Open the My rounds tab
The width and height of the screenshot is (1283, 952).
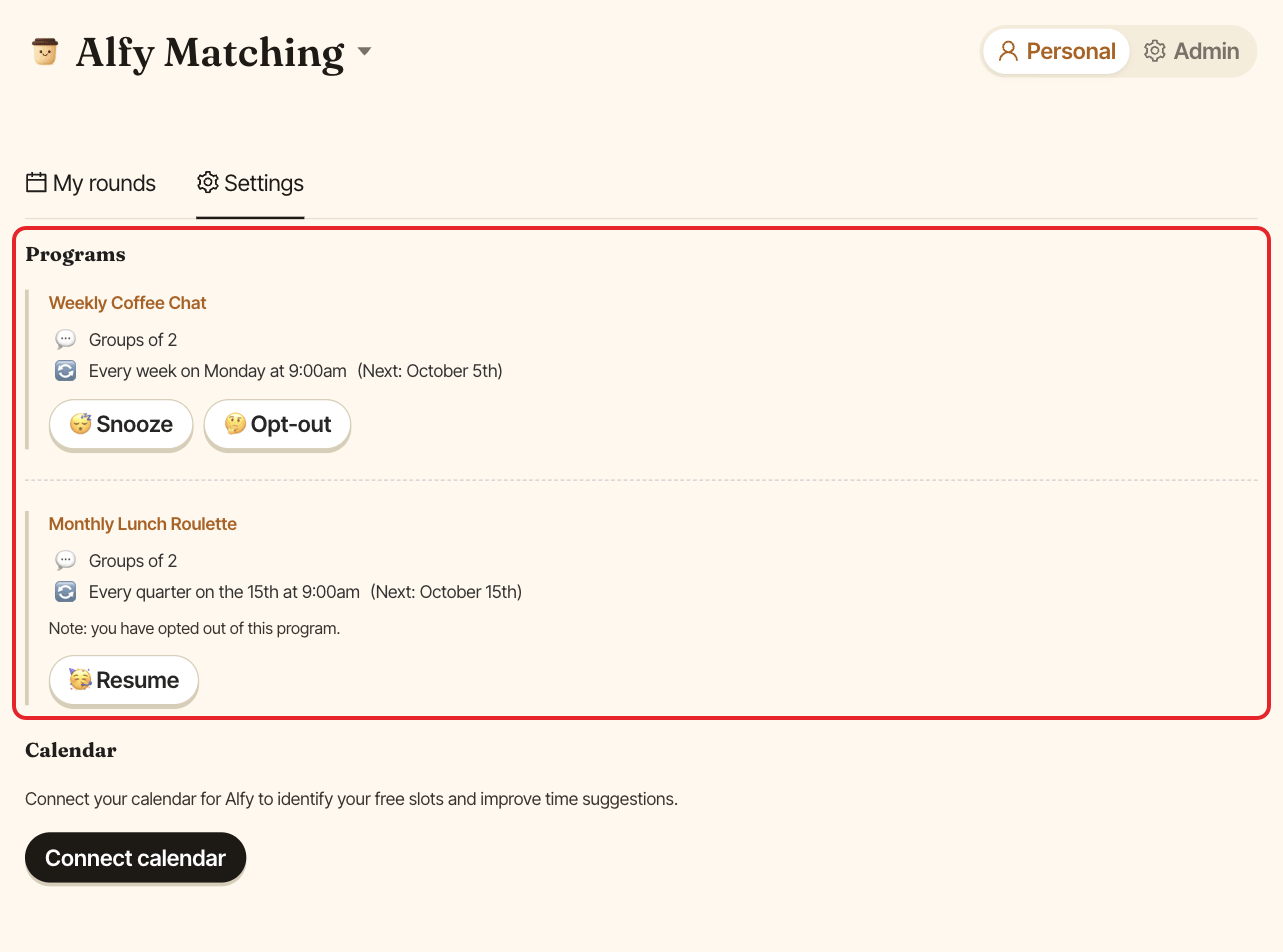[x=91, y=183]
